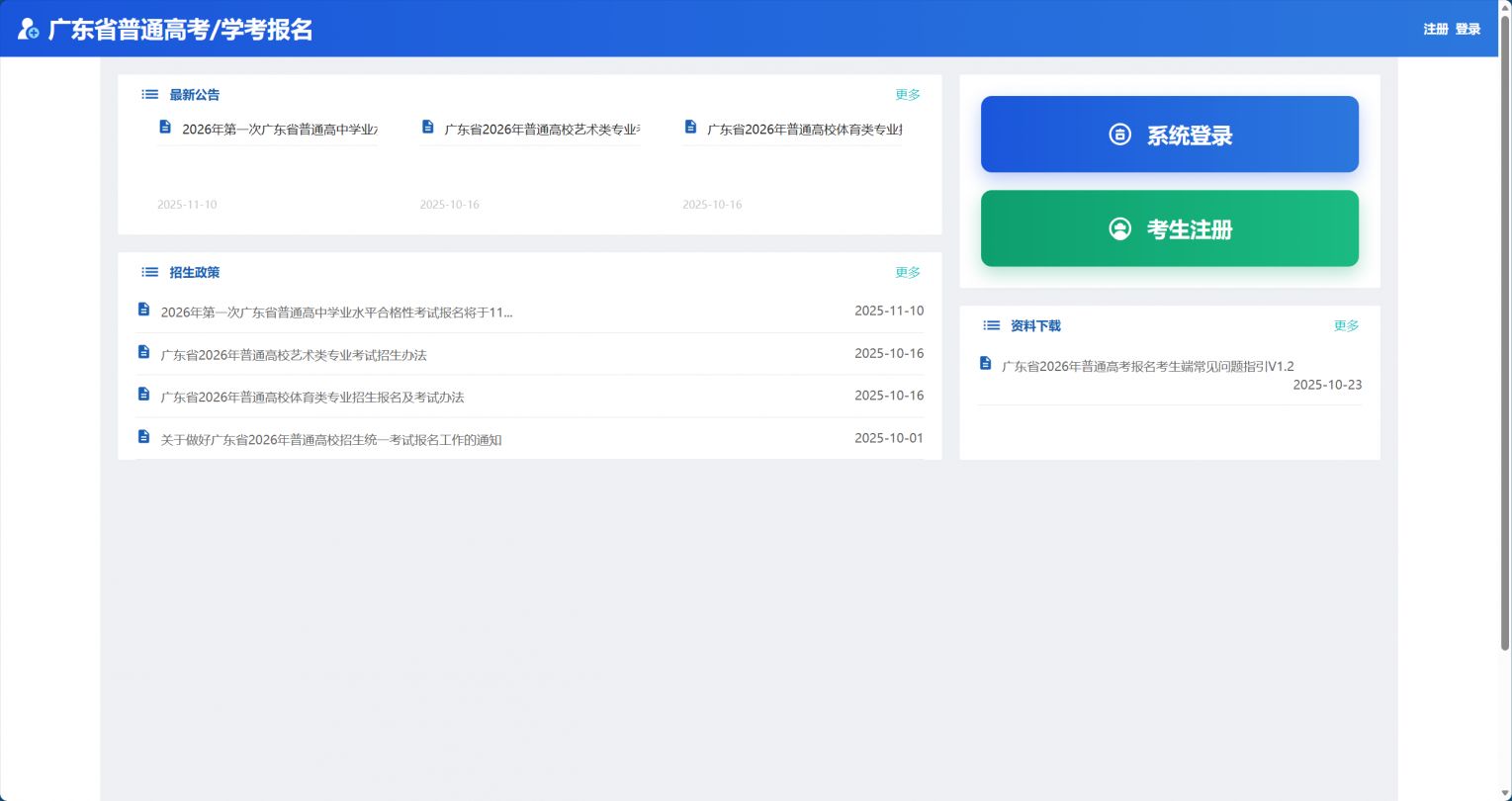Click the document icon of the first 招生政策 entry
Image resolution: width=1512 pixels, height=801 pixels.
point(143,310)
